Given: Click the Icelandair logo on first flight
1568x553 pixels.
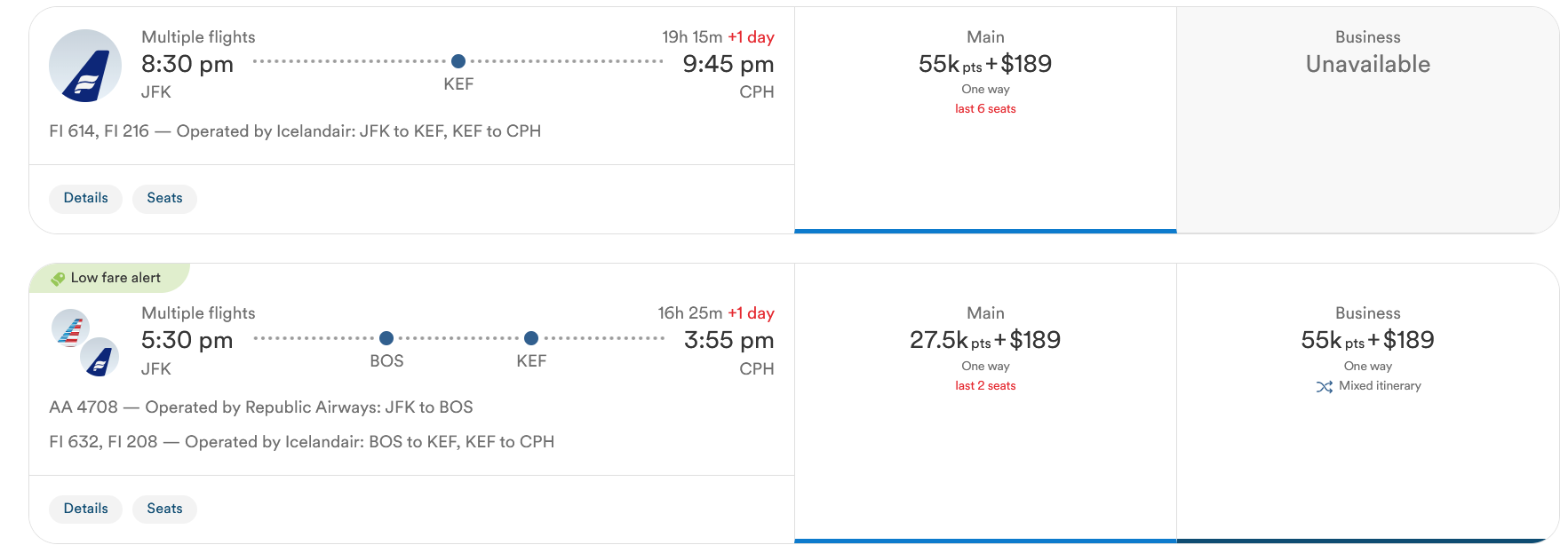Looking at the screenshot, I should click(x=85, y=66).
